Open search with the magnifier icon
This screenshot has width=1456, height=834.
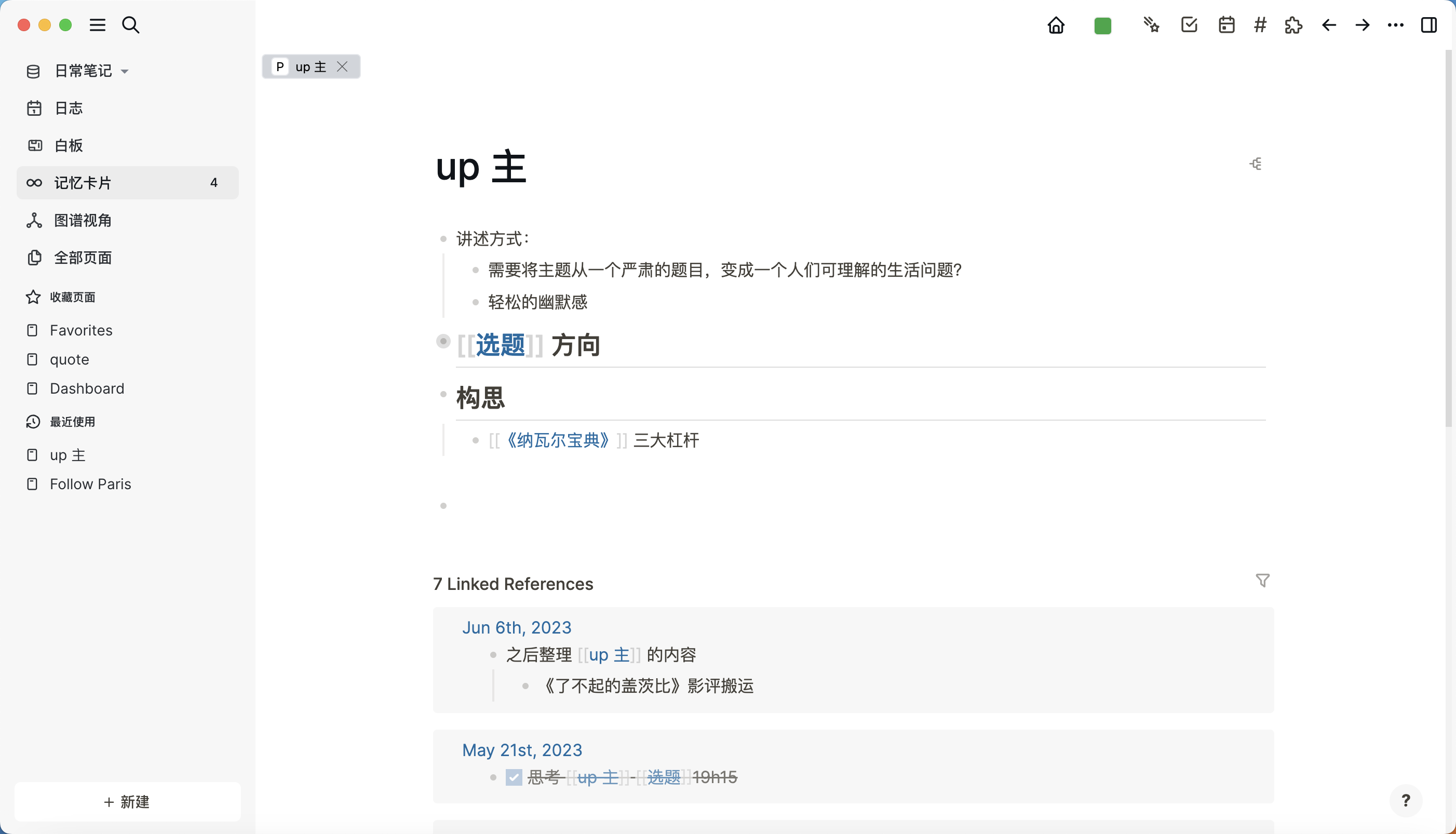130,25
